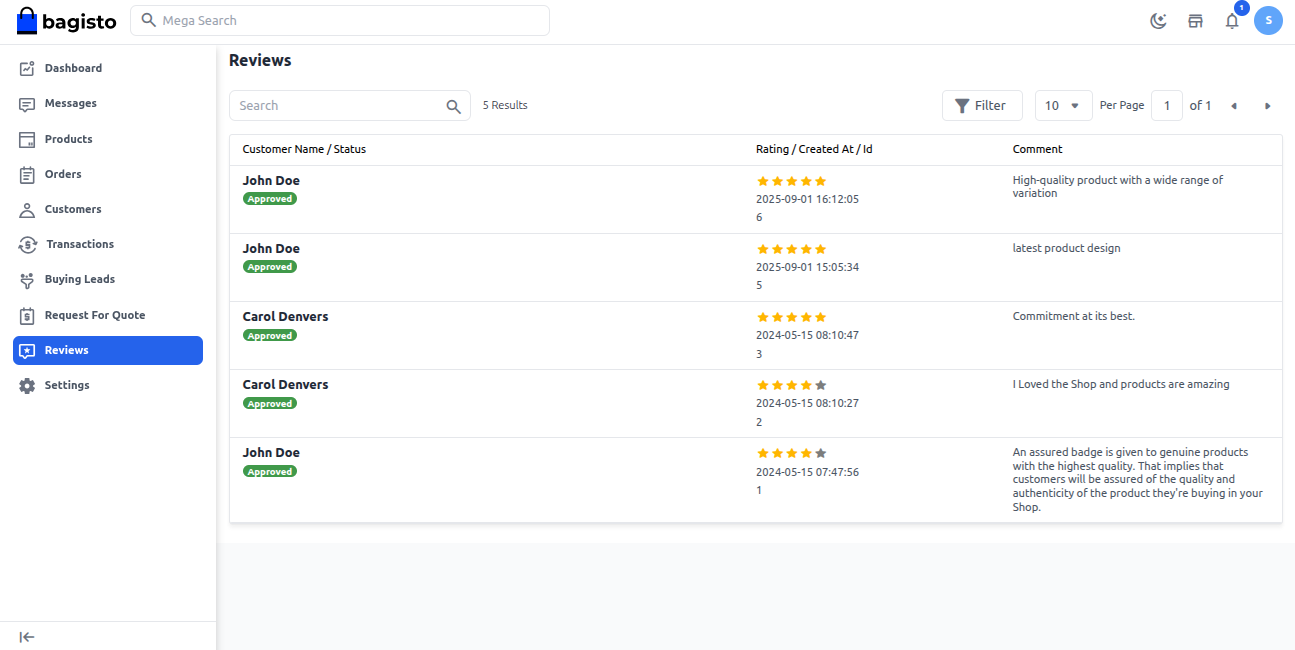Open the Filter options for reviews
1295x650 pixels.
pos(981,105)
